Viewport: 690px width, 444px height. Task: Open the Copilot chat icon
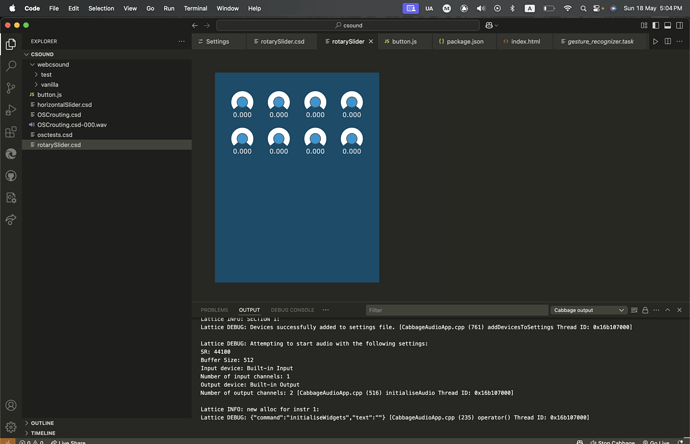[489, 26]
